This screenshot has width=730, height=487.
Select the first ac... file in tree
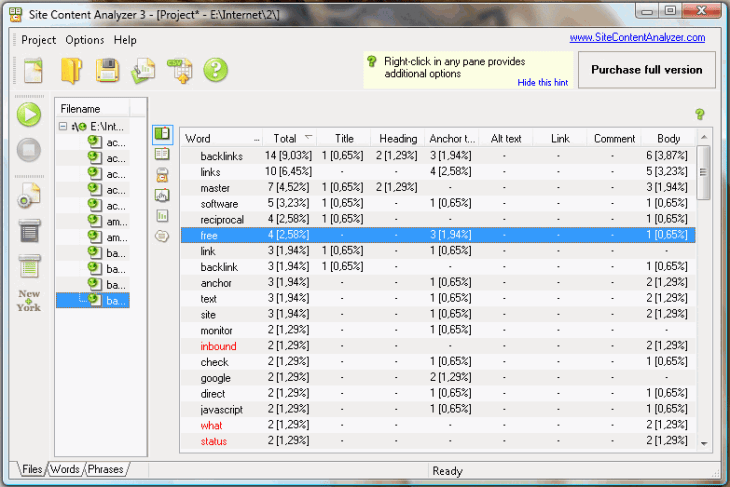tap(107, 142)
